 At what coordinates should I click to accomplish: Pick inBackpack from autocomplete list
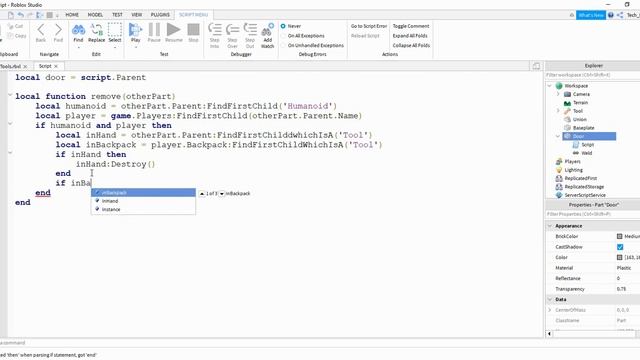click(x=143, y=193)
